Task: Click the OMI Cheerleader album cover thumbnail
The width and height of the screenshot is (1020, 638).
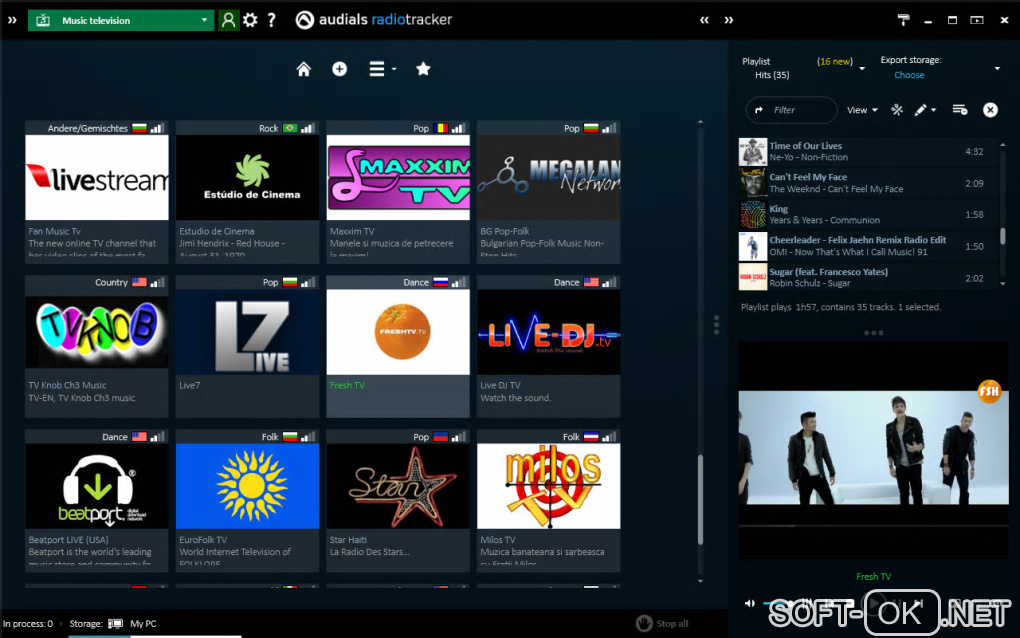Action: tap(753, 246)
